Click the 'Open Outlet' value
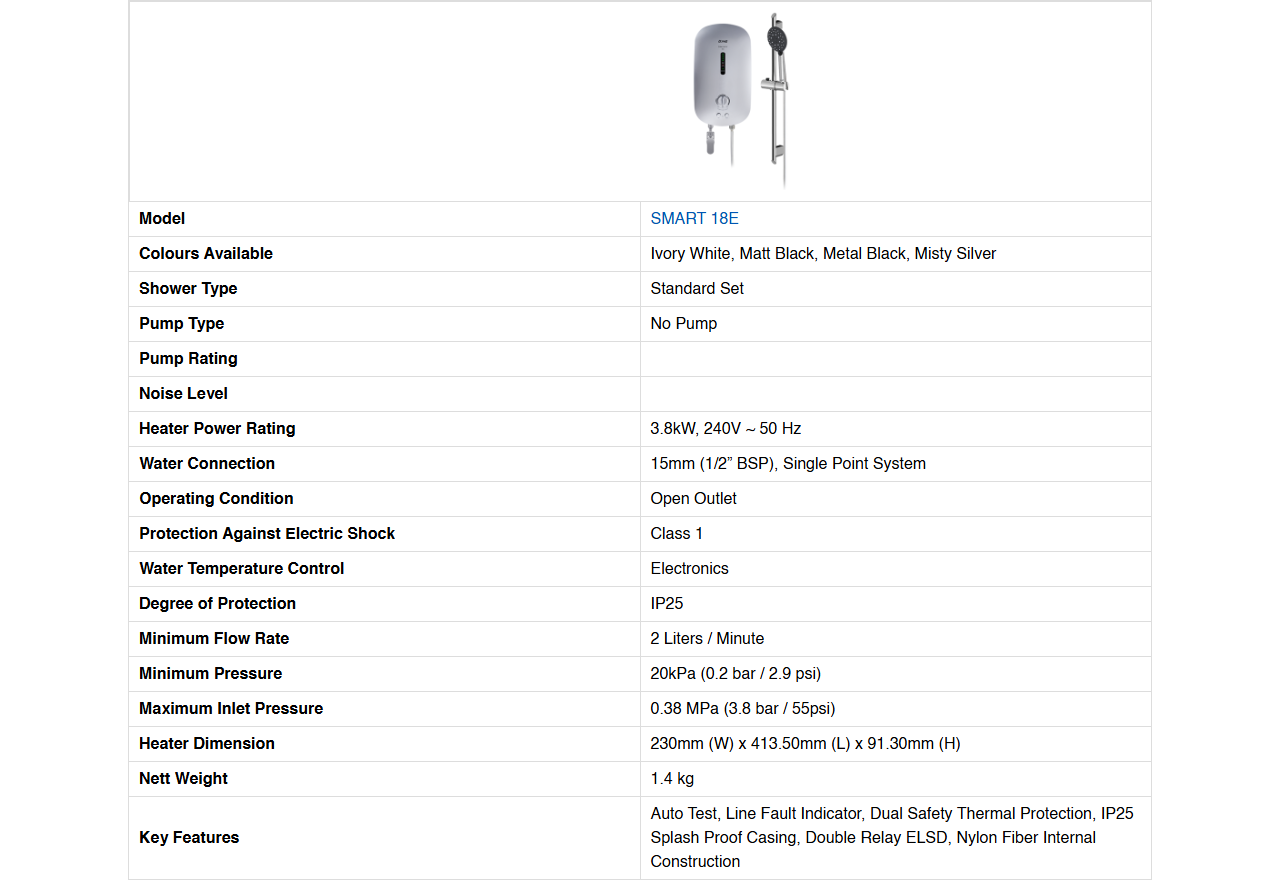 coord(694,498)
